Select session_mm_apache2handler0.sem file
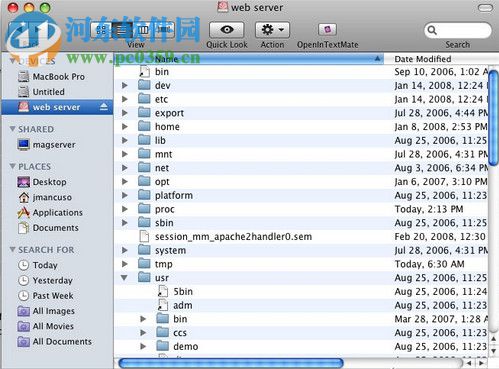499x369 pixels. pos(233,237)
